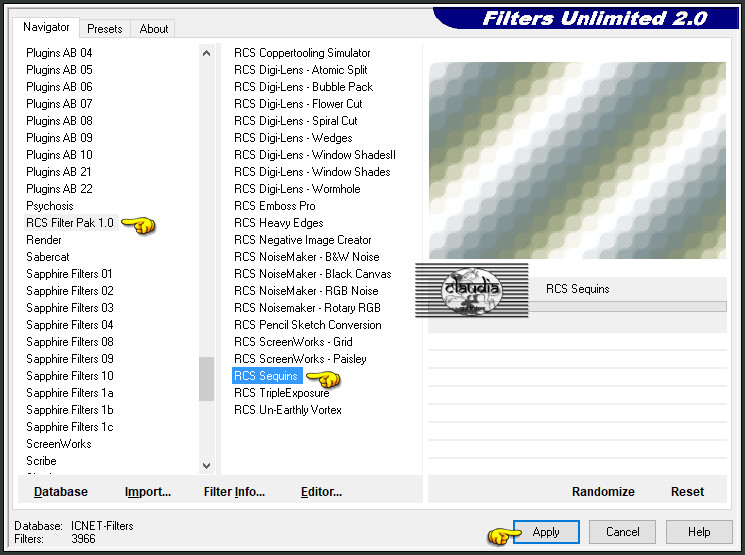Choose RCS Digi-Lens - Flower Cut
Screen dimensions: 745x555
click(298, 104)
